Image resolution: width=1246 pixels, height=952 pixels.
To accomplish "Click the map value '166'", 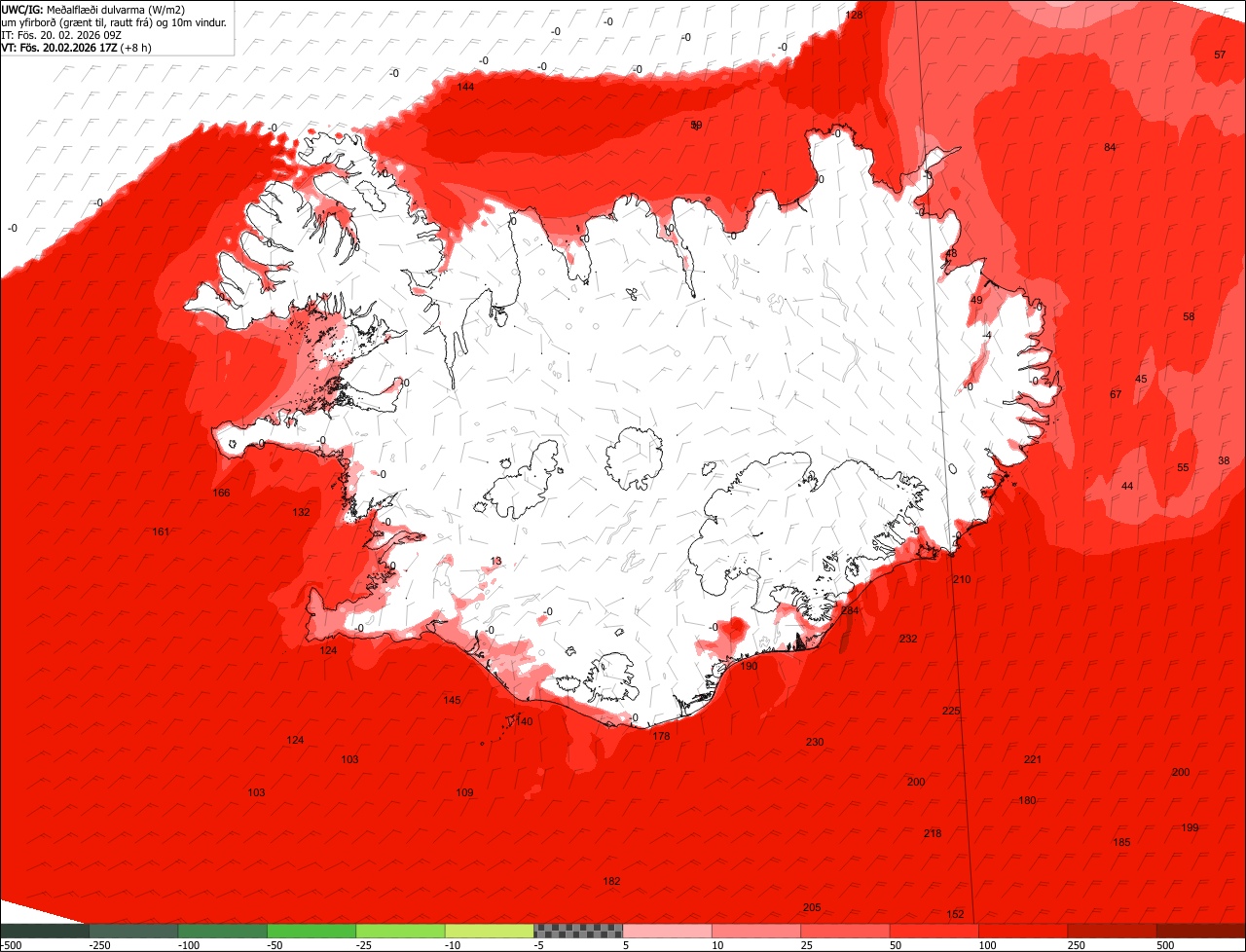I will [221, 493].
